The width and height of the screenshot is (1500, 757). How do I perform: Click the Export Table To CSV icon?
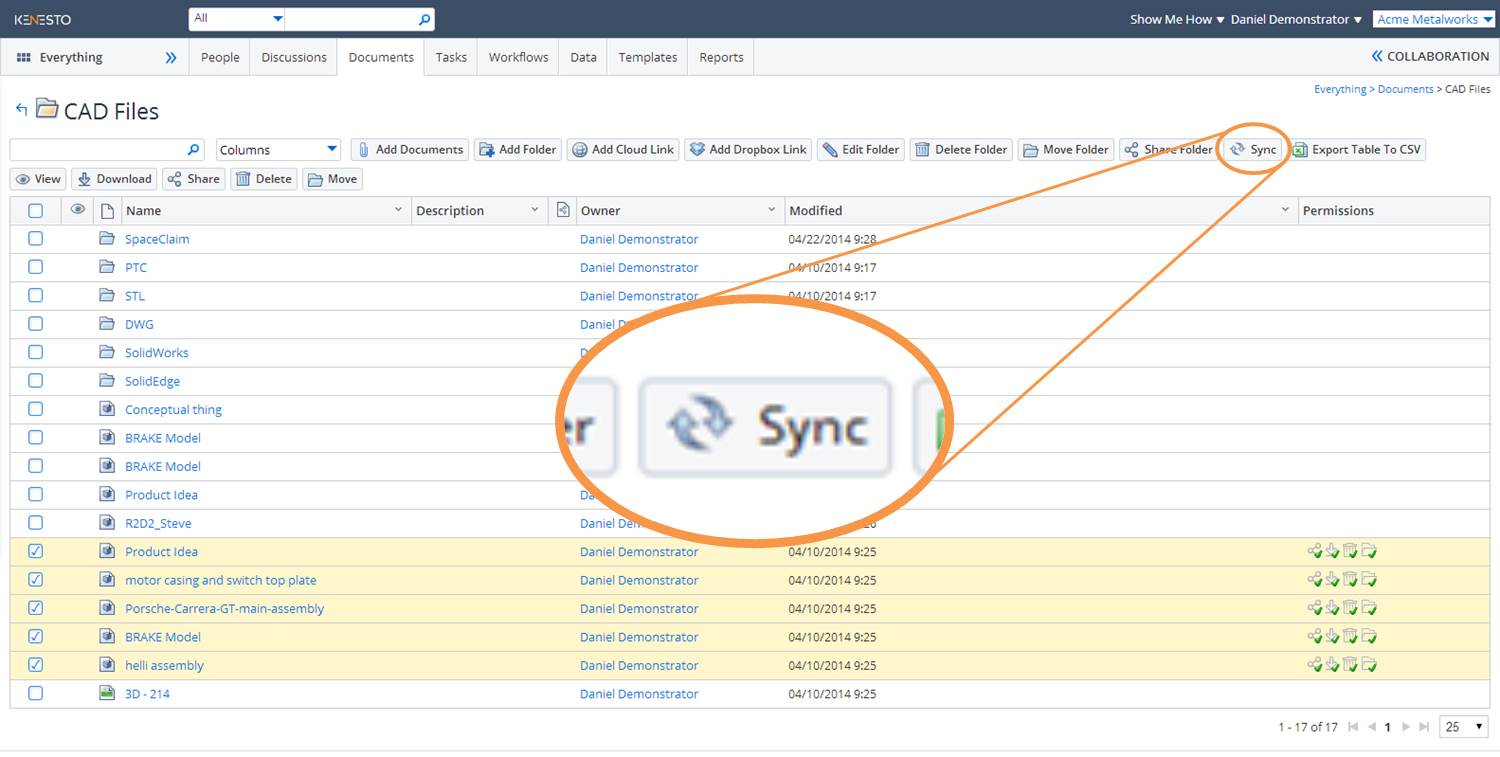(1300, 149)
